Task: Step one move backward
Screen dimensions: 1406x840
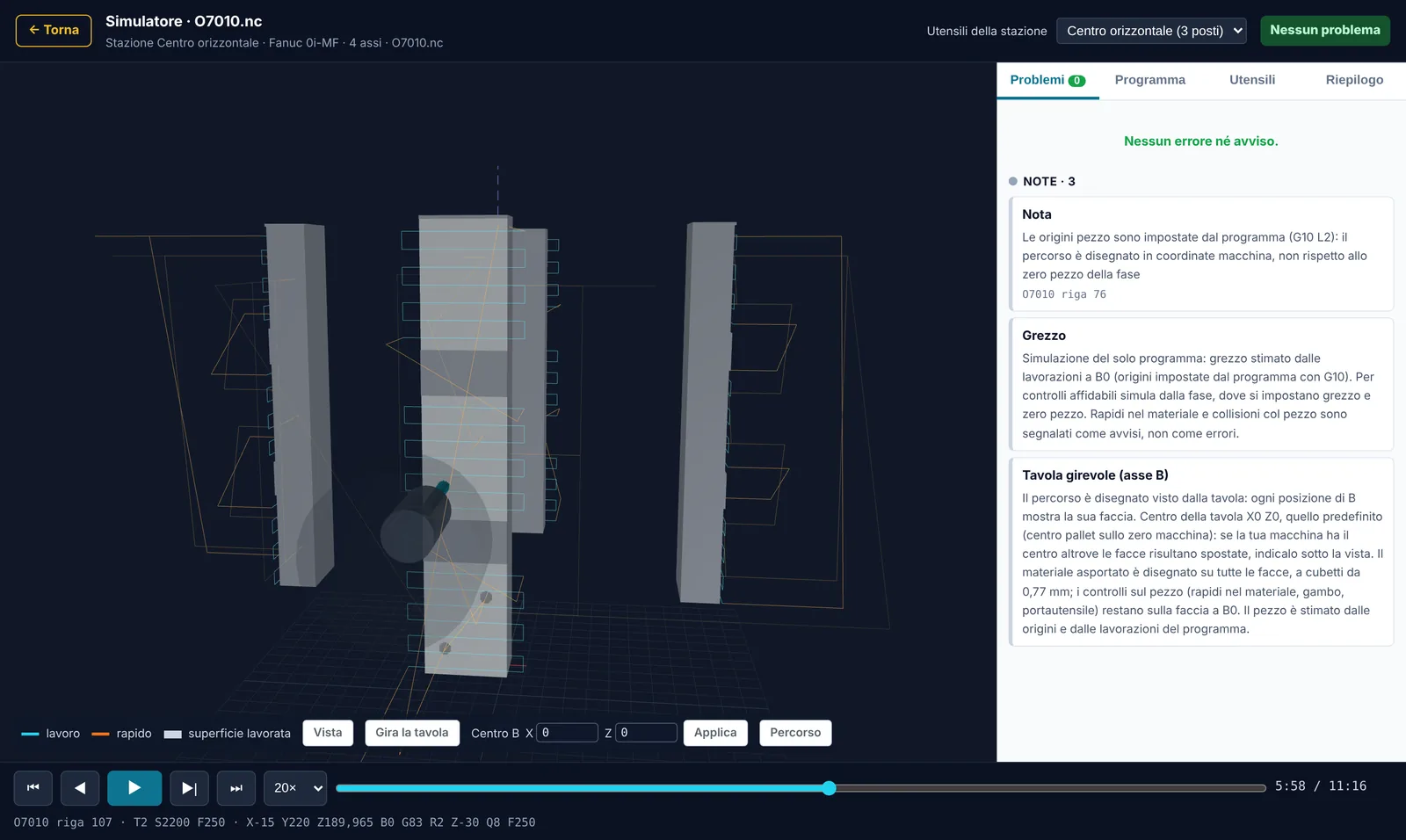Action: (x=80, y=788)
